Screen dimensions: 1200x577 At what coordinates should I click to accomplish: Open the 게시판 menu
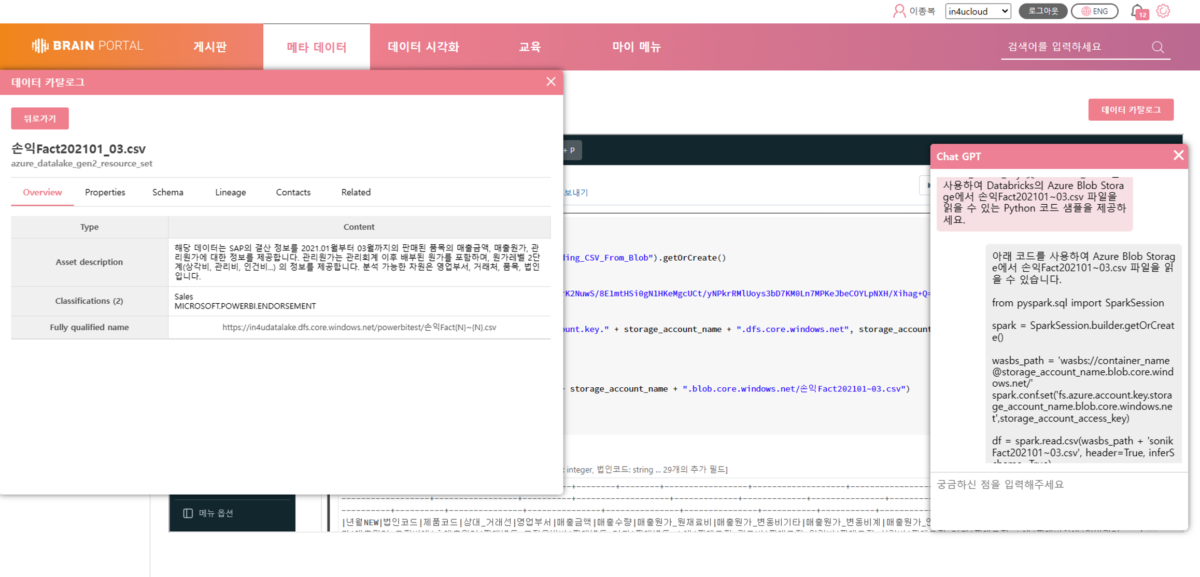pyautogui.click(x=210, y=47)
